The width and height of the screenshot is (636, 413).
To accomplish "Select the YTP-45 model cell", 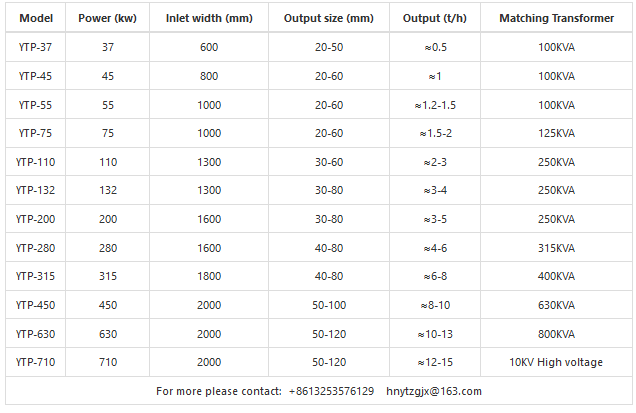I will [x=36, y=76].
